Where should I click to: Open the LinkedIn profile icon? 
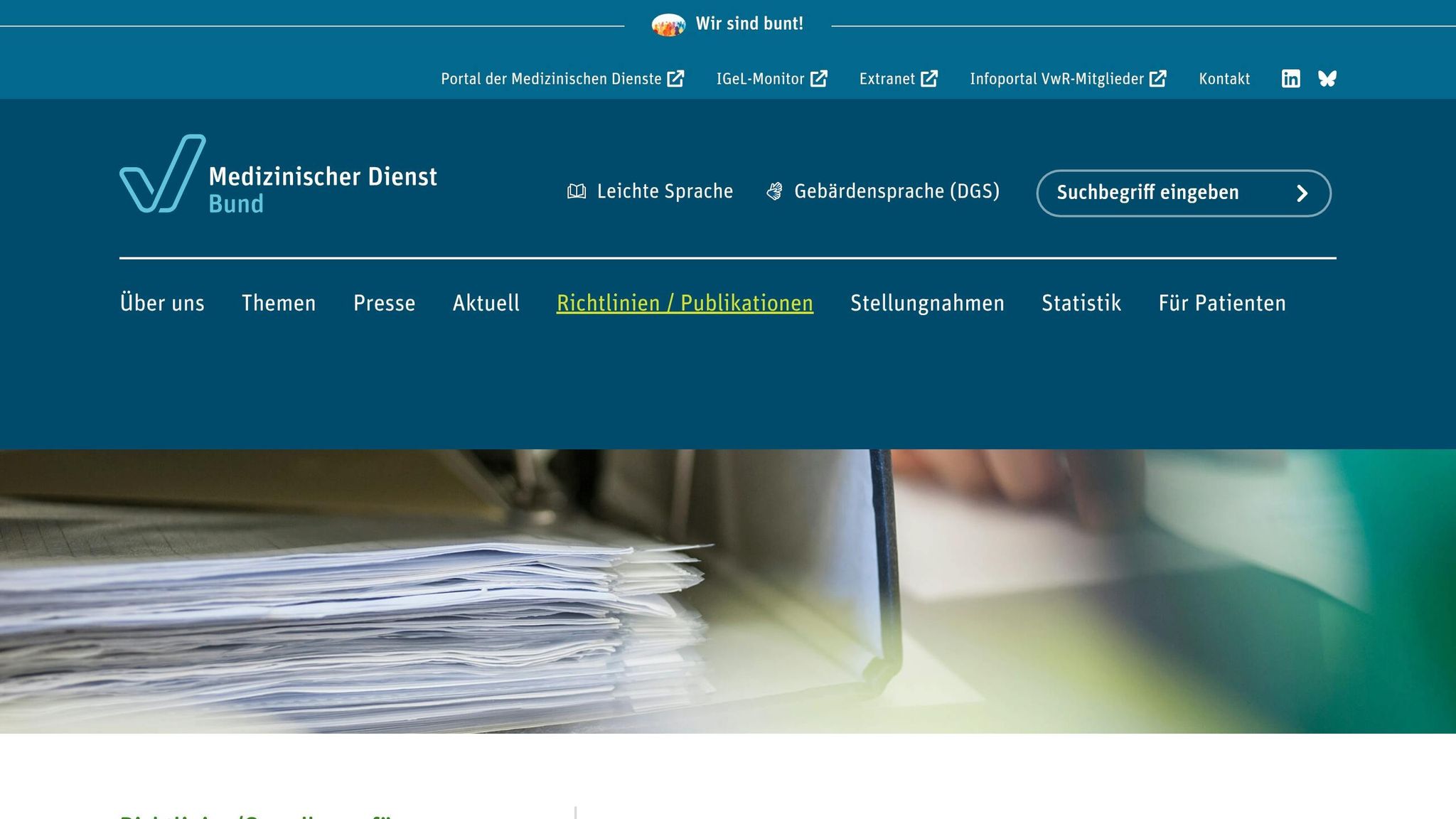pos(1290,78)
